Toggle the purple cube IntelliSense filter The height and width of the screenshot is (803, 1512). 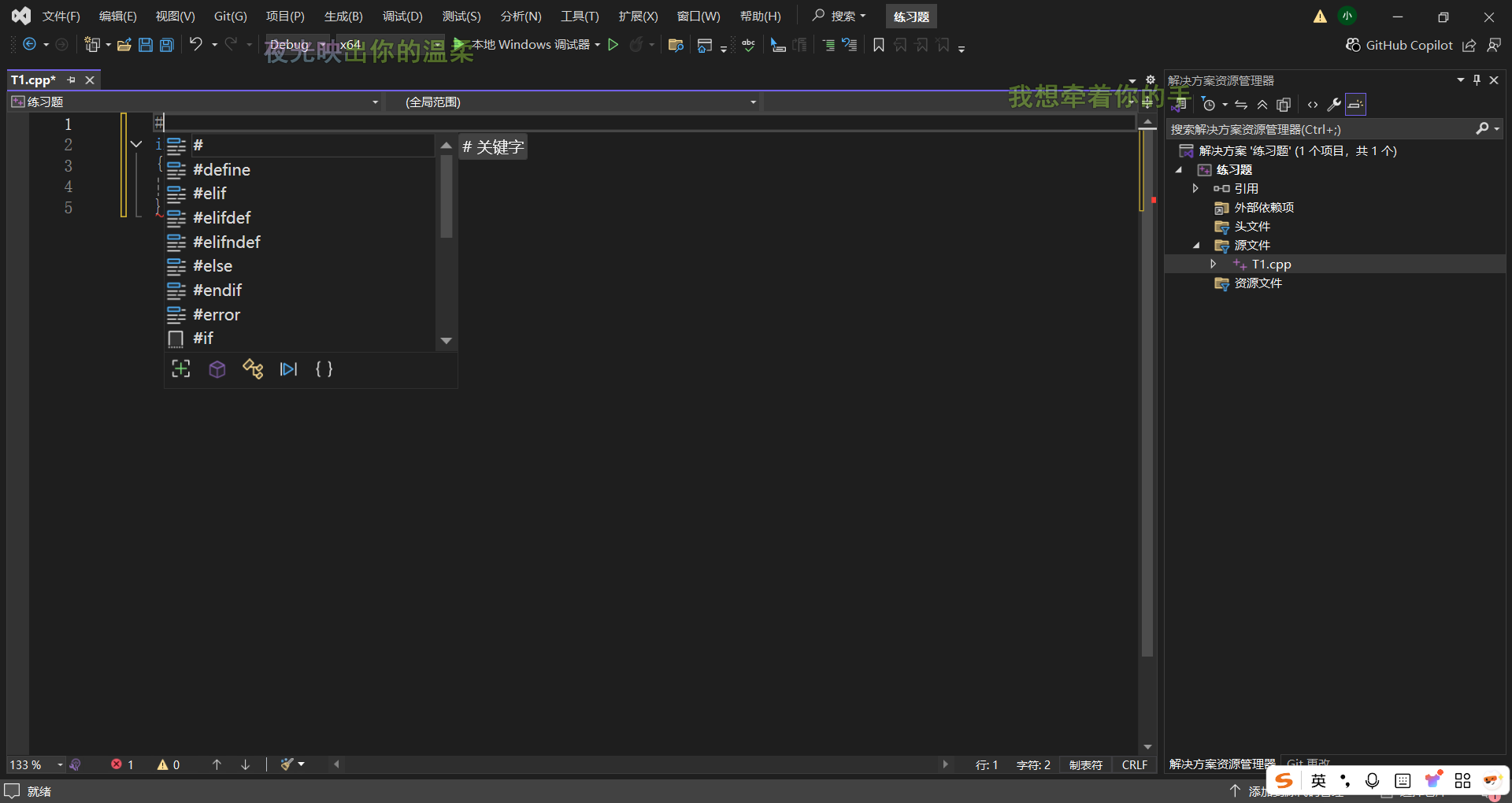[217, 369]
